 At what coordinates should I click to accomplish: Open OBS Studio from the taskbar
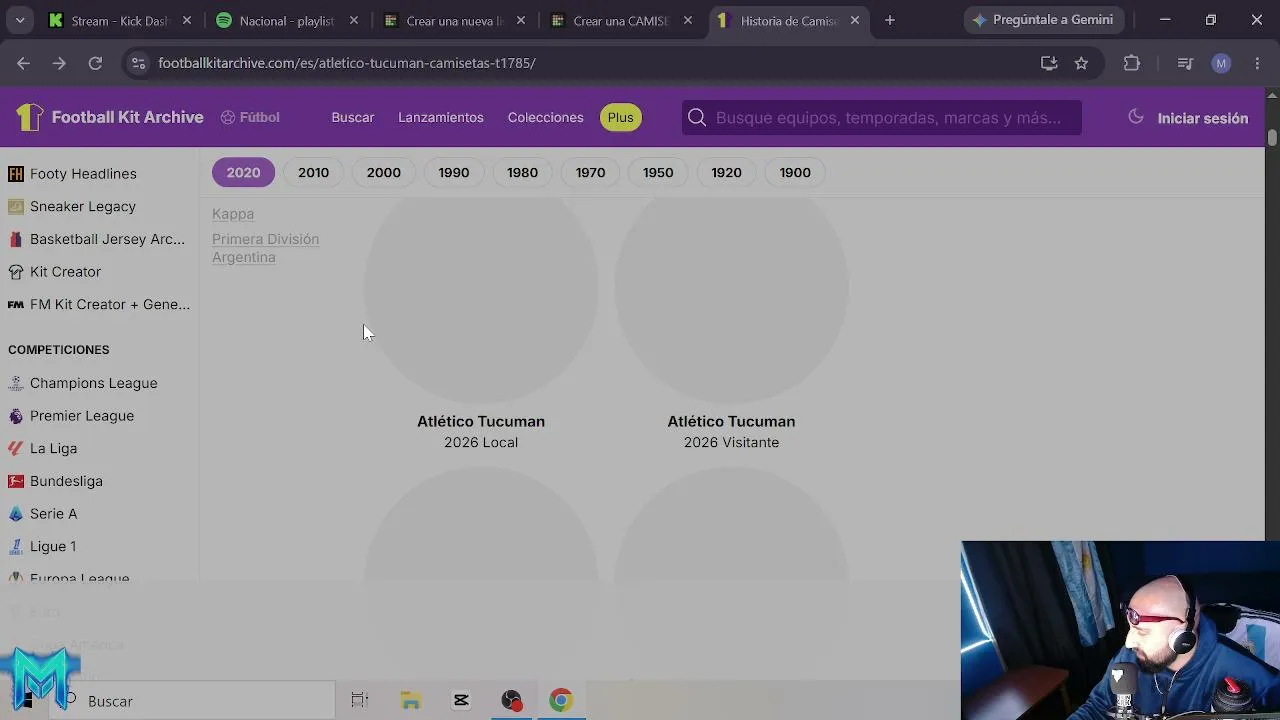coord(511,701)
